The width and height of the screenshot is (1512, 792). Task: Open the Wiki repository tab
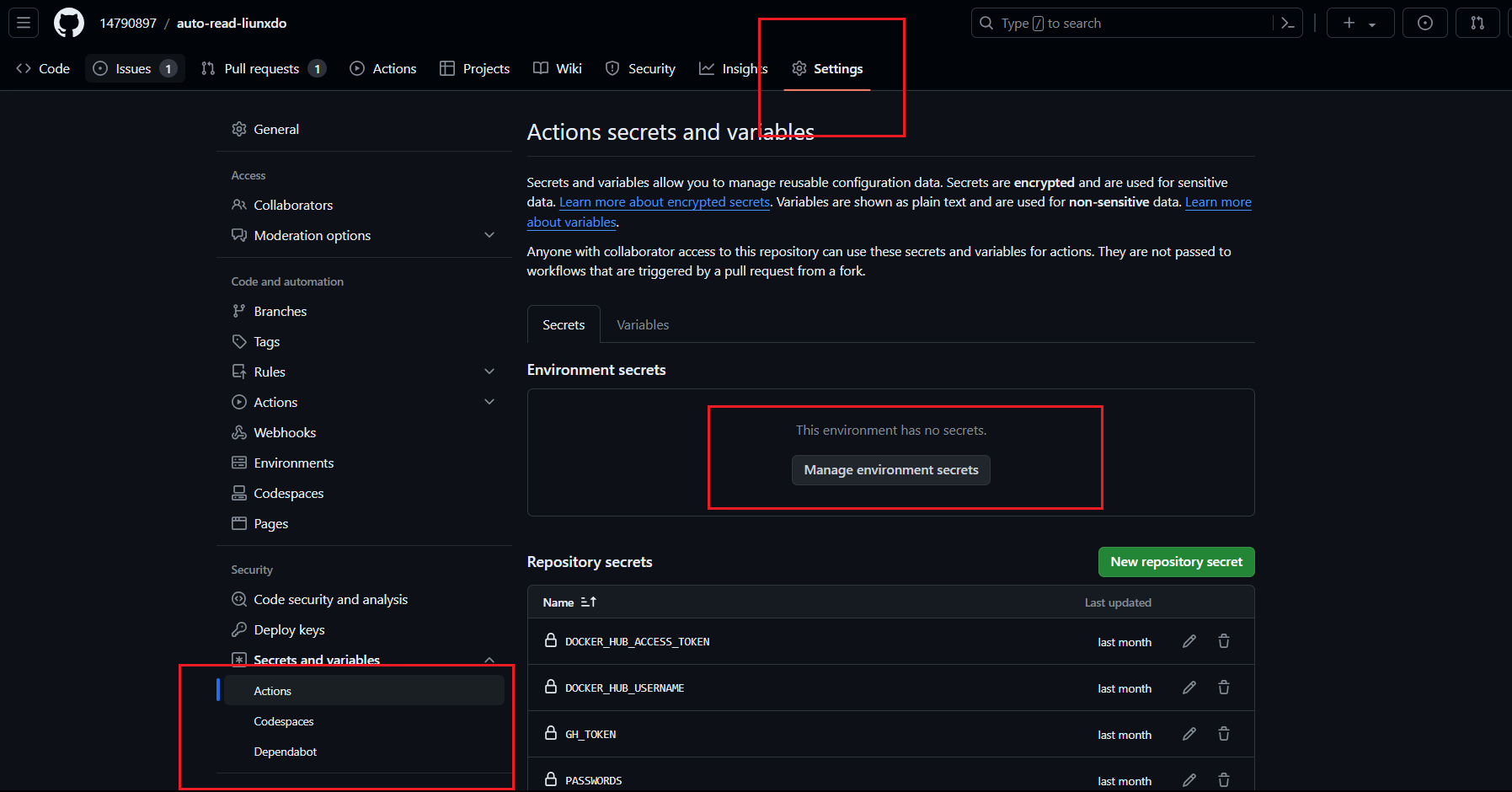[558, 68]
